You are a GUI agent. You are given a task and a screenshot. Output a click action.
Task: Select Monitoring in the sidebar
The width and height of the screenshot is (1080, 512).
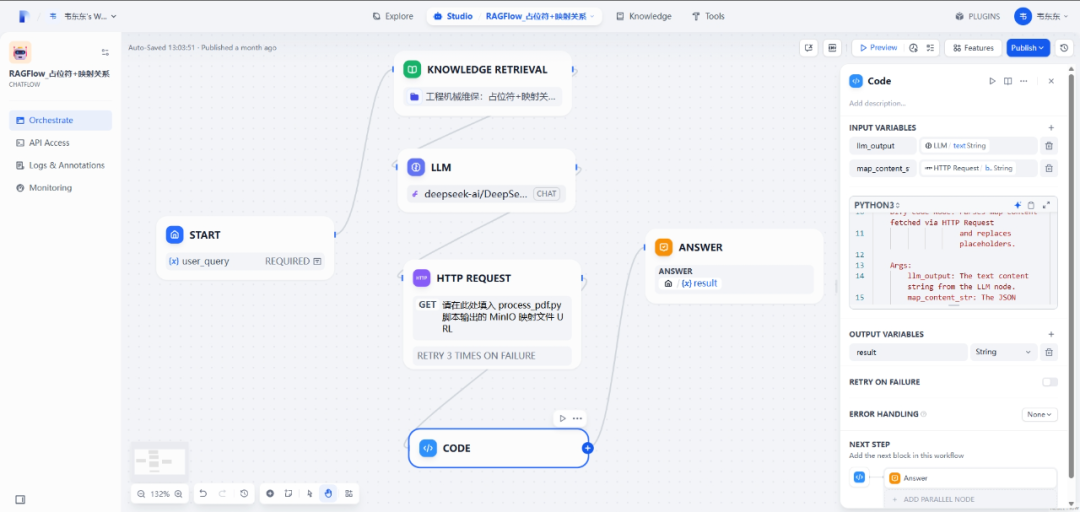(61, 187)
